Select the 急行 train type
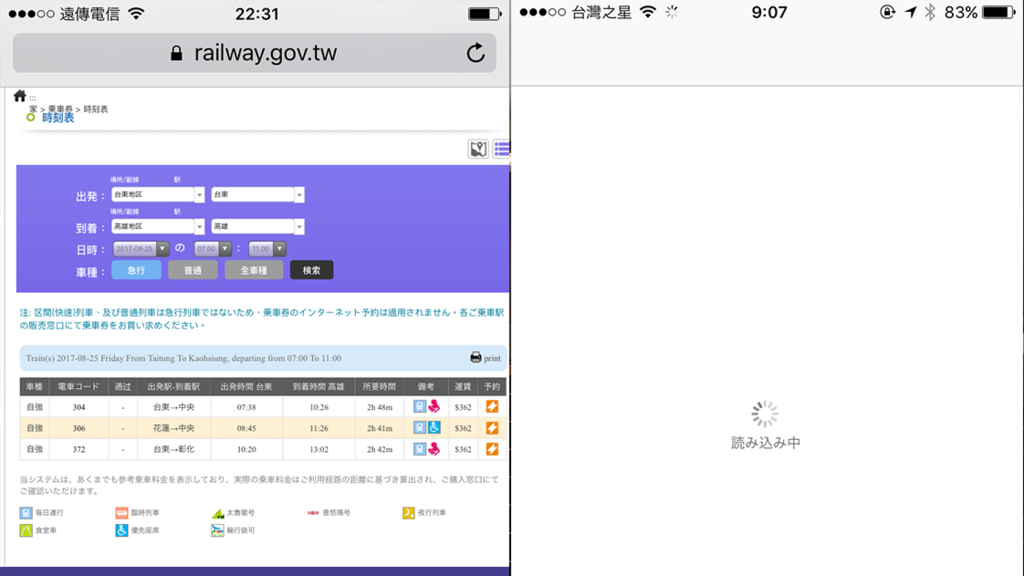 136,270
